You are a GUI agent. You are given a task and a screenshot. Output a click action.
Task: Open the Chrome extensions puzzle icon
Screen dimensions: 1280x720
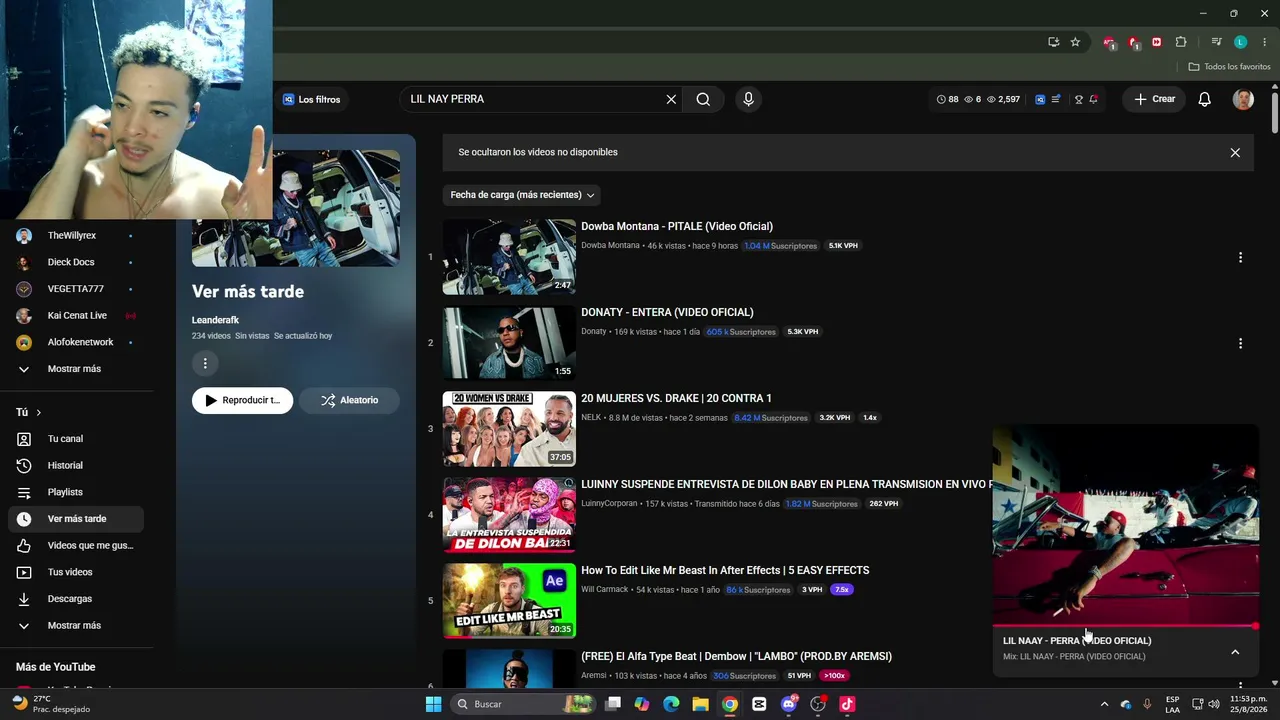[1181, 42]
